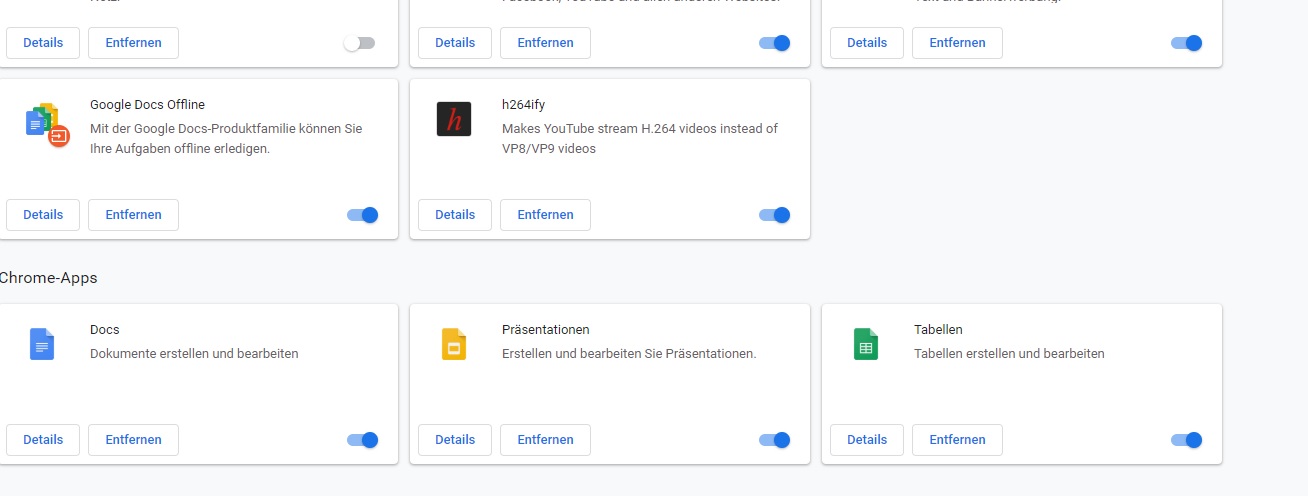Open Details for the Präsentationen app

click(455, 440)
